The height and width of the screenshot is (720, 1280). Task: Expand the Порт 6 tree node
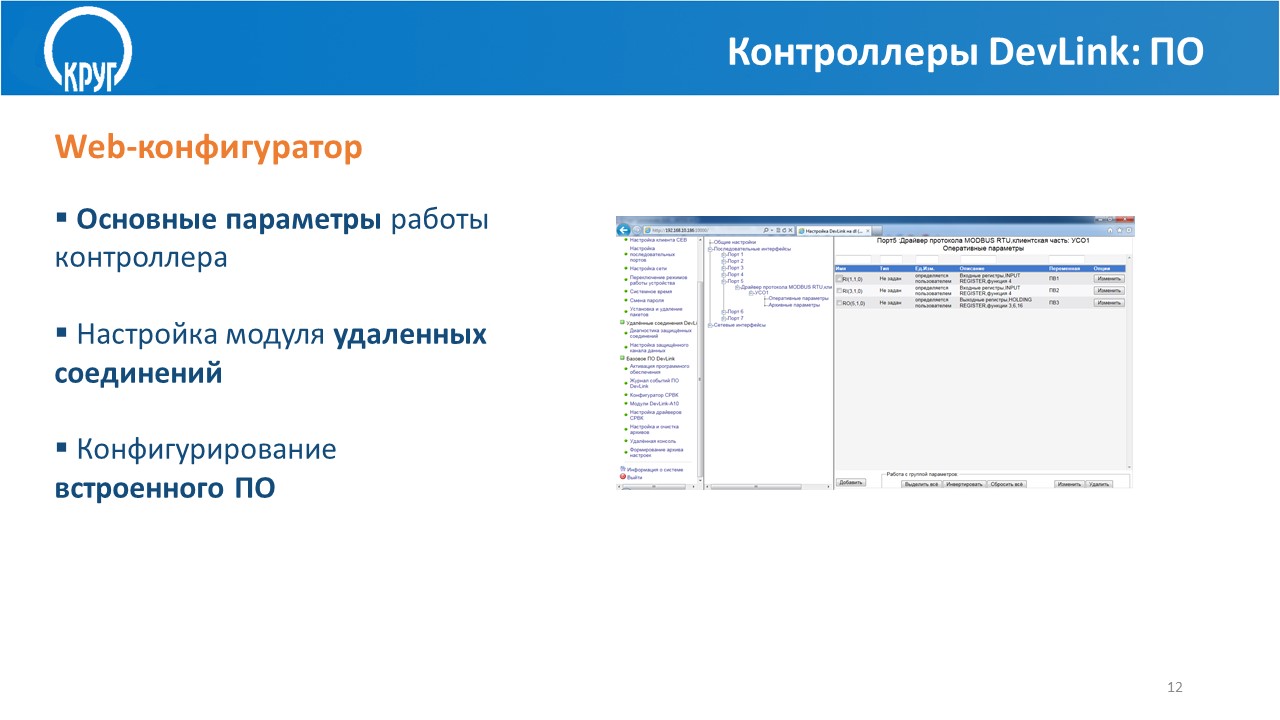[723, 312]
